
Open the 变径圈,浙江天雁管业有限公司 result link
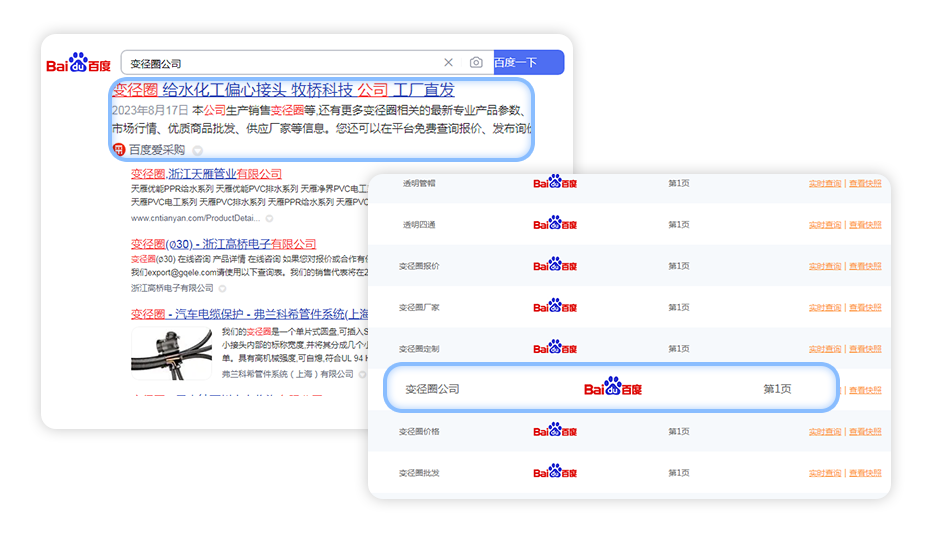(206, 174)
